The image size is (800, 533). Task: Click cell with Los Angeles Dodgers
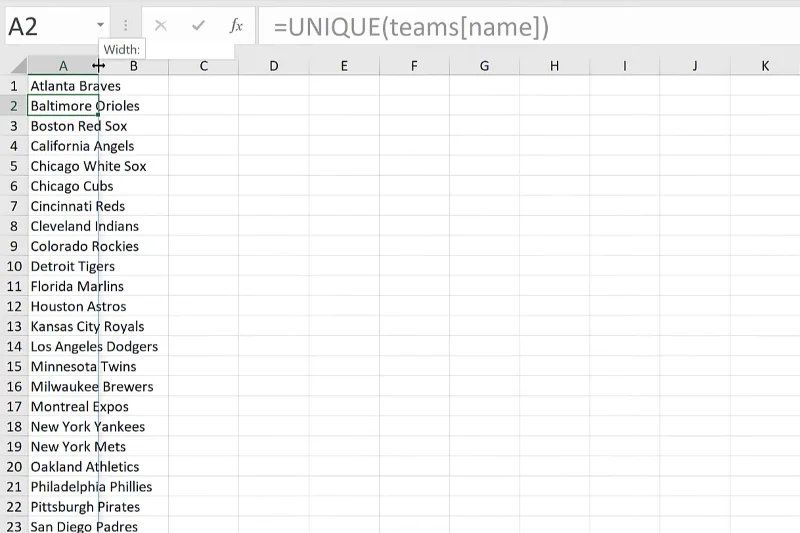point(63,346)
